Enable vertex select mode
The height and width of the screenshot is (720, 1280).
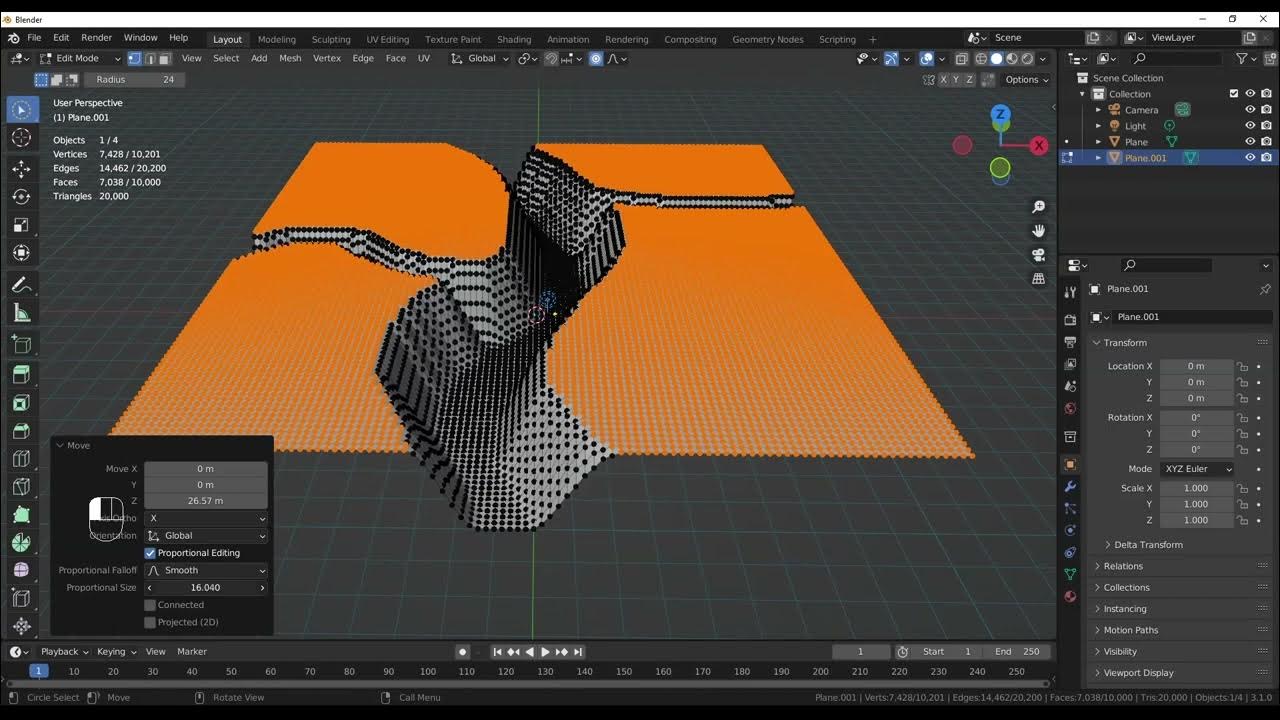(134, 58)
